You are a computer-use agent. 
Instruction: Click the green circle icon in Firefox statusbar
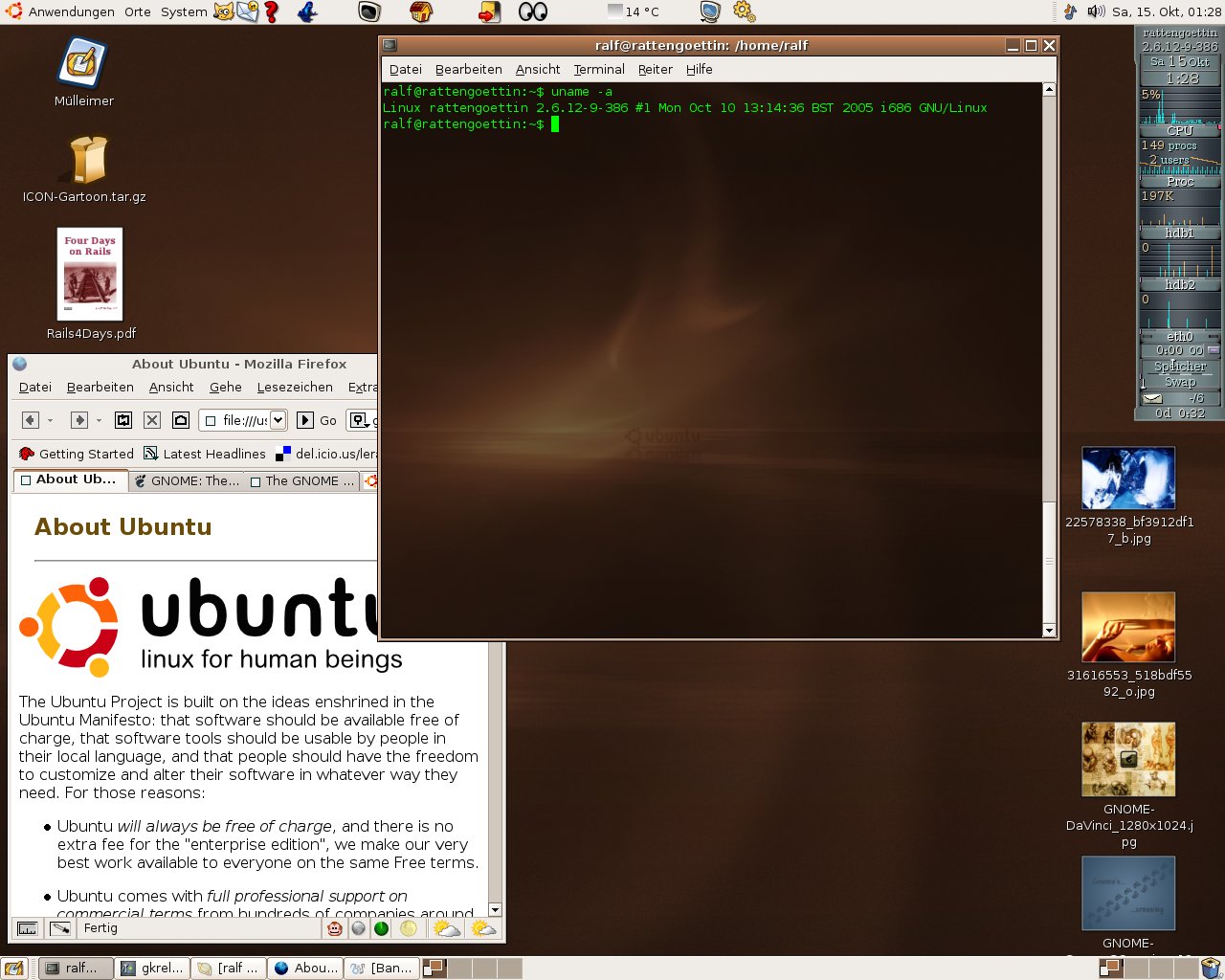click(x=381, y=928)
